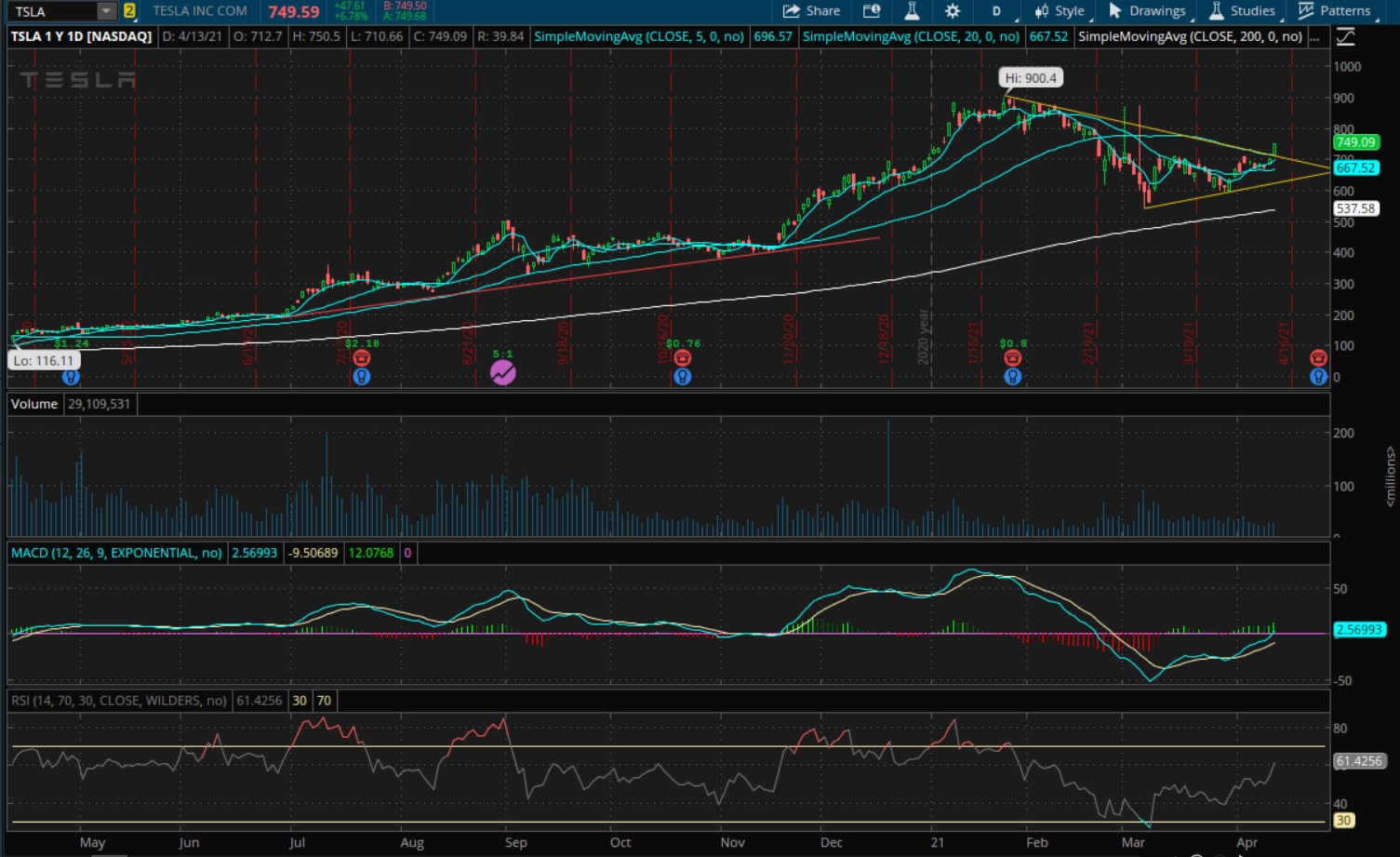Click the MACD histogram value 12.0768
This screenshot has height=857, width=1400.
point(370,553)
